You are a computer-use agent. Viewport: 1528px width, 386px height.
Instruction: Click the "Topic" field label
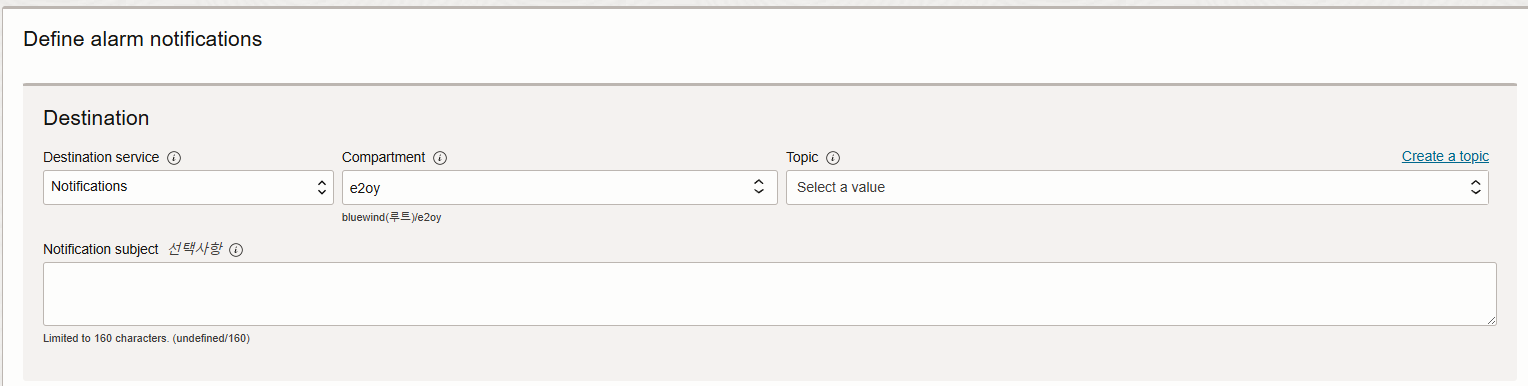[x=802, y=158]
